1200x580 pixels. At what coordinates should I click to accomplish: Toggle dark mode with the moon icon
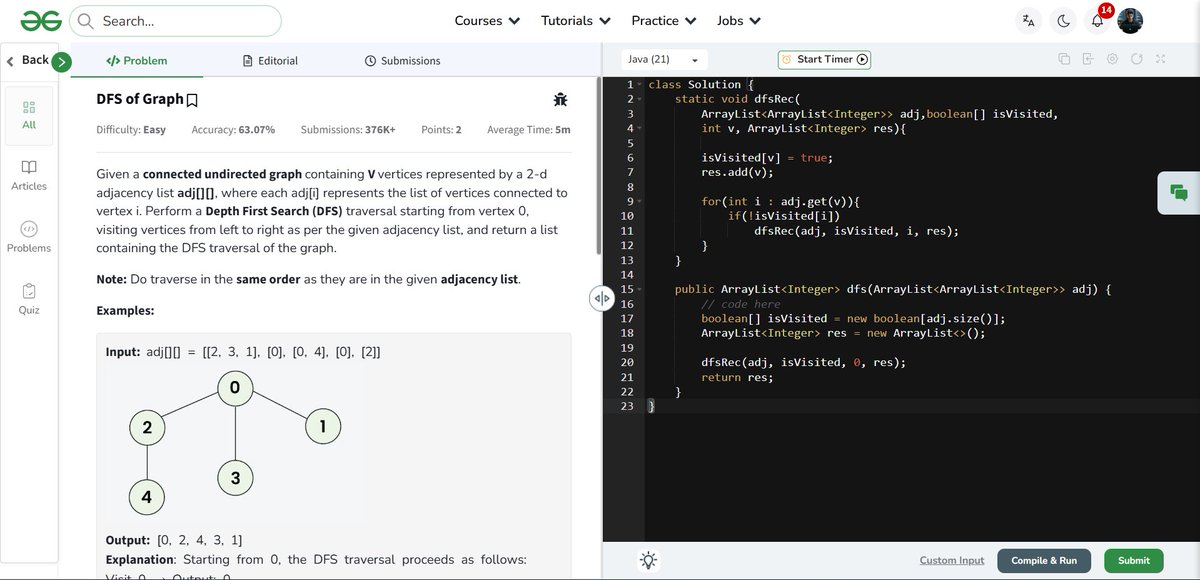tap(1062, 20)
